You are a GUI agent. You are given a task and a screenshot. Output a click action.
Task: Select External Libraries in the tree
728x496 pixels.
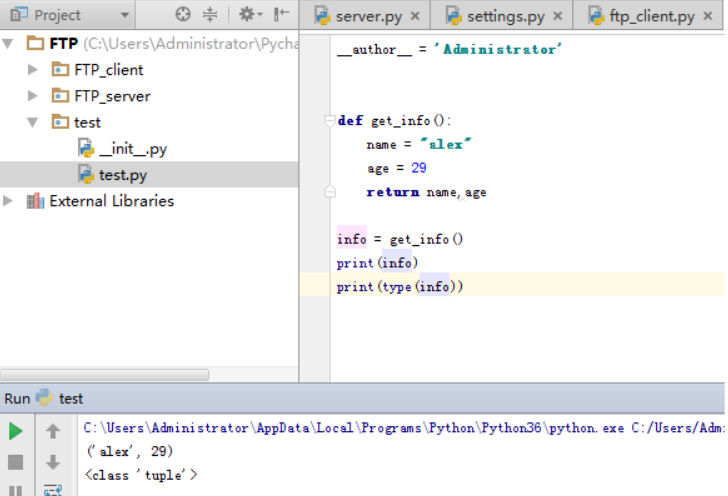click(x=111, y=201)
